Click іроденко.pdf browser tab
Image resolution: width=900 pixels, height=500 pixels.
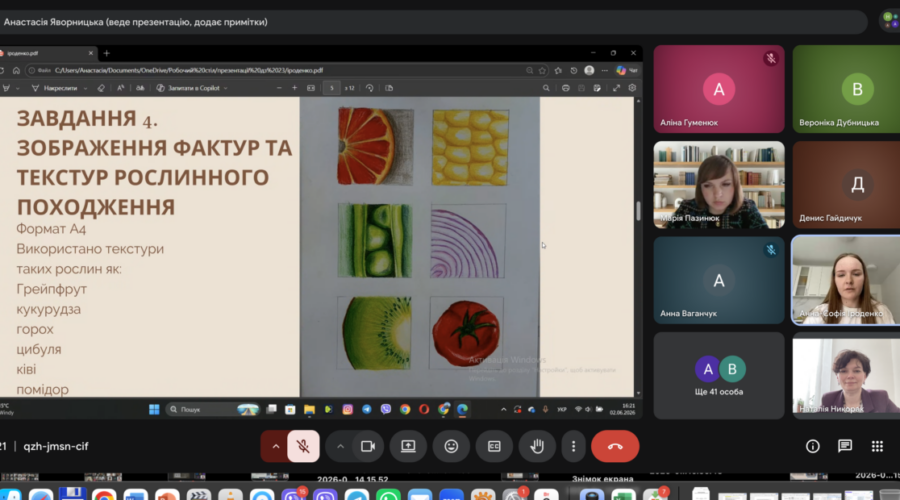click(47, 53)
